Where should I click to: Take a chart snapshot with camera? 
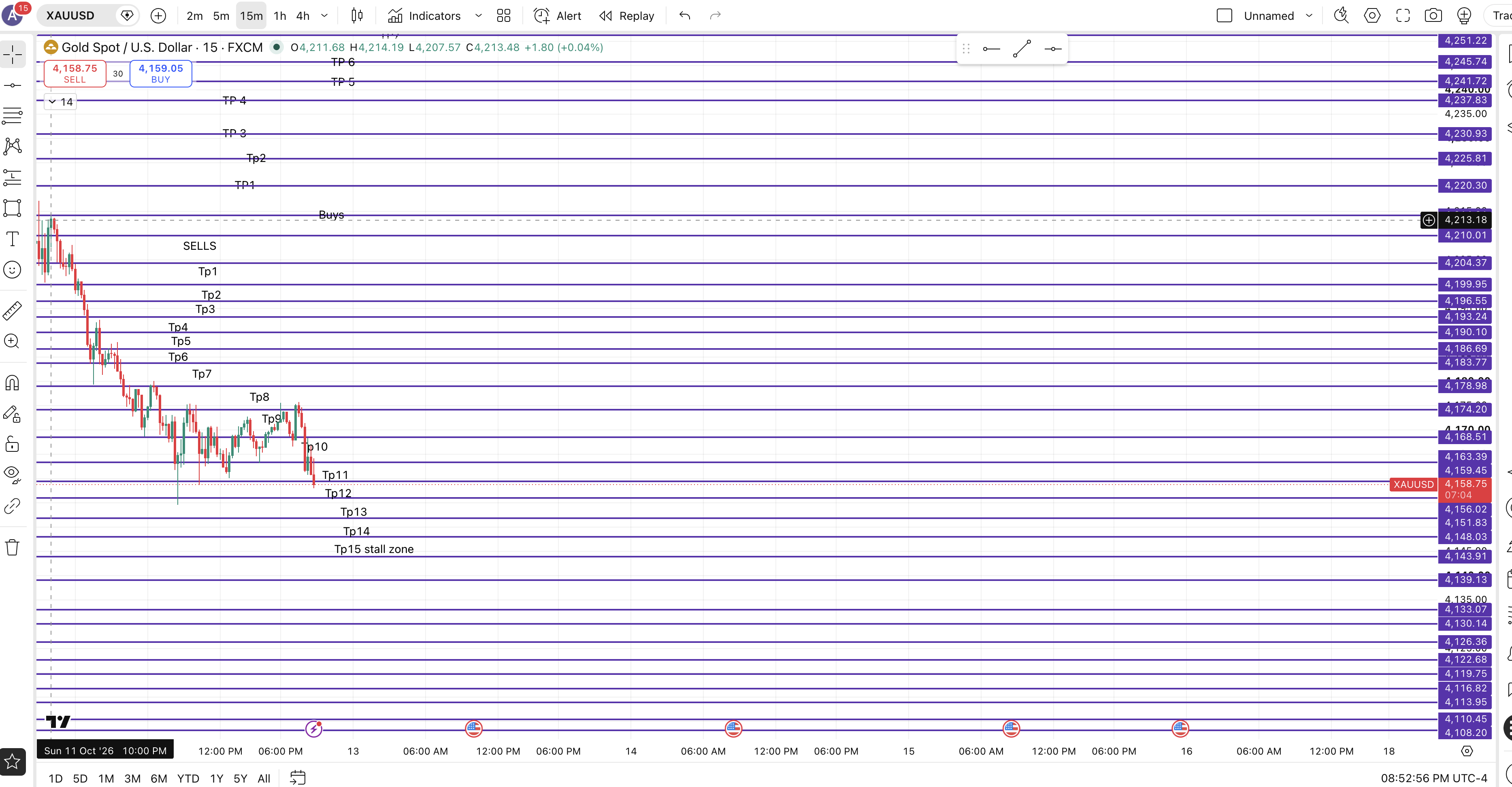click(x=1433, y=16)
